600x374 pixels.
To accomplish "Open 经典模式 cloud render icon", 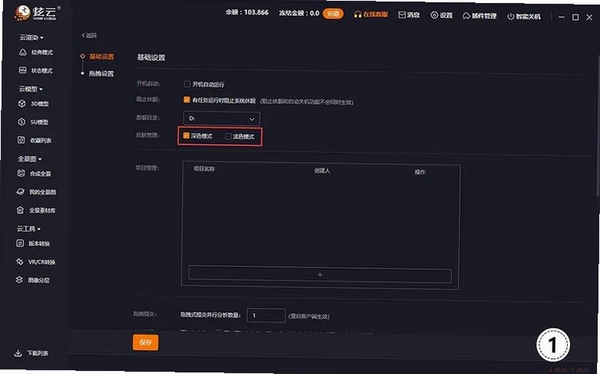I will tap(23, 52).
